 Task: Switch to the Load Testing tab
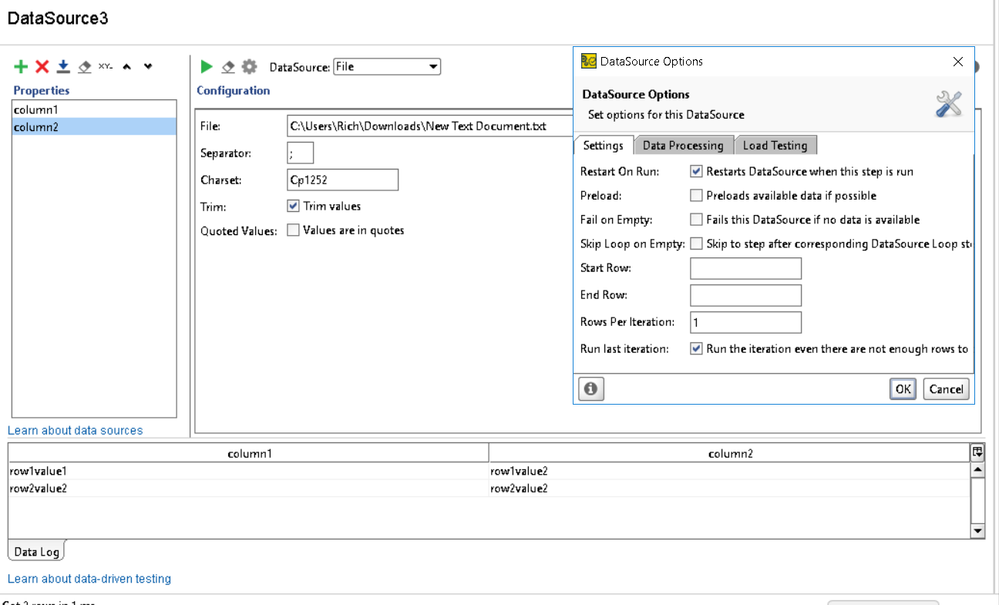click(x=775, y=146)
